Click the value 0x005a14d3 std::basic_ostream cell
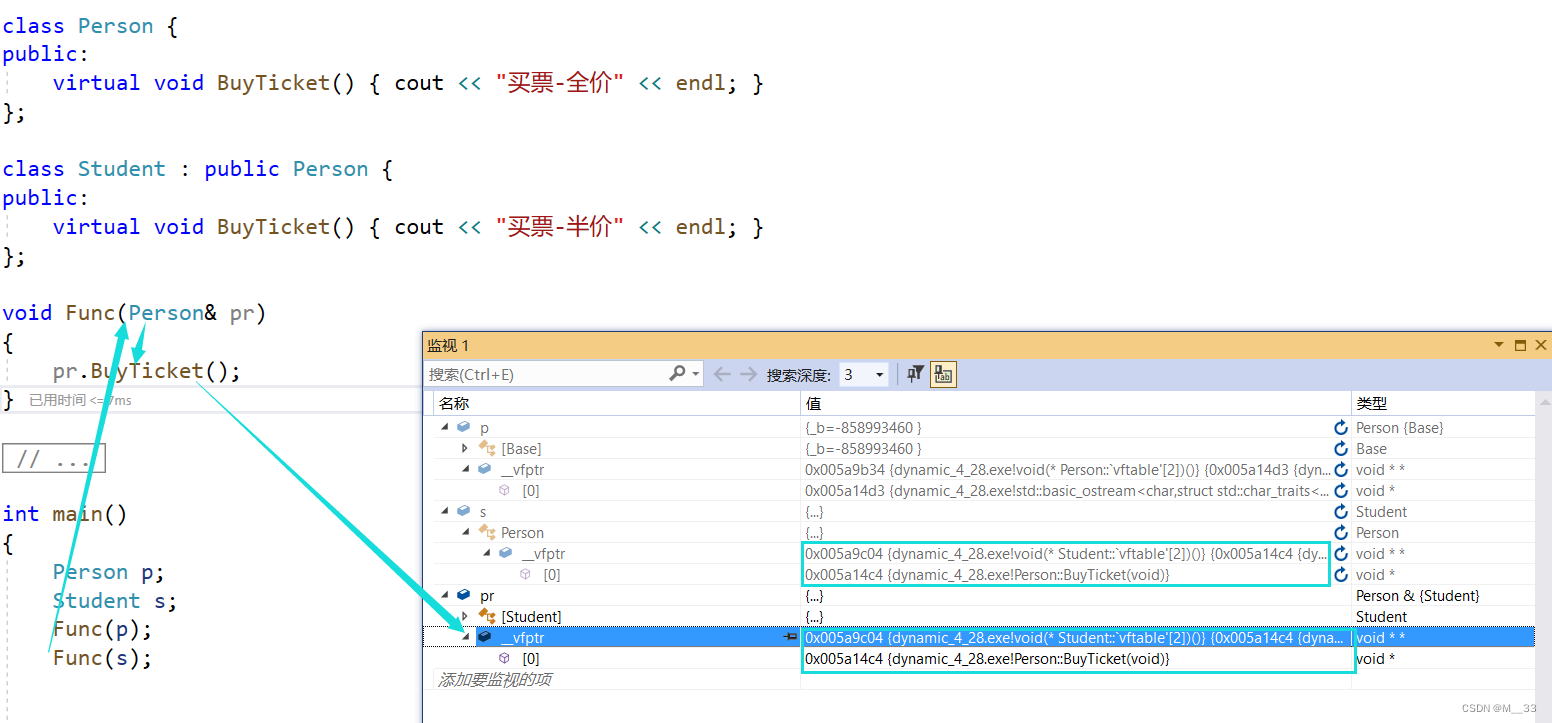Screen dimensions: 1552x723 coord(1067,490)
